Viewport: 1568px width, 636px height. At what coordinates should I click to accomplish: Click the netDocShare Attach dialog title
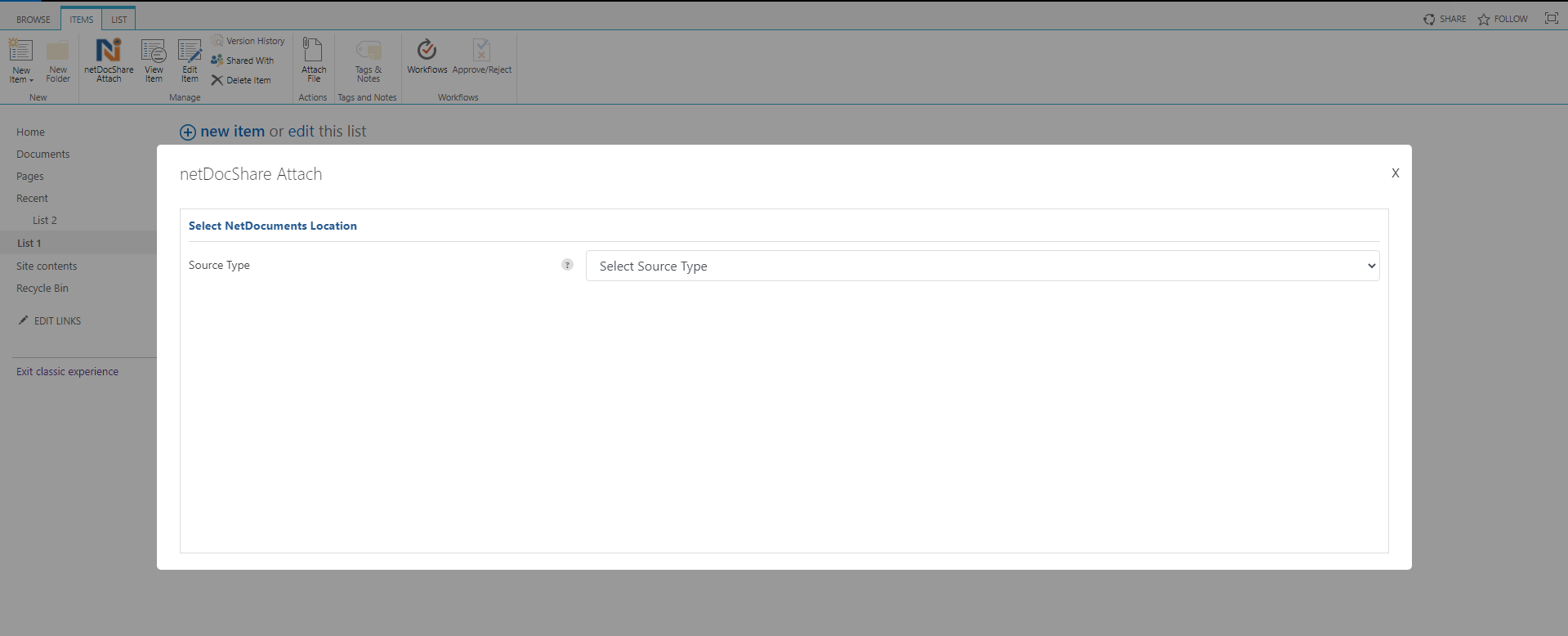tap(251, 174)
